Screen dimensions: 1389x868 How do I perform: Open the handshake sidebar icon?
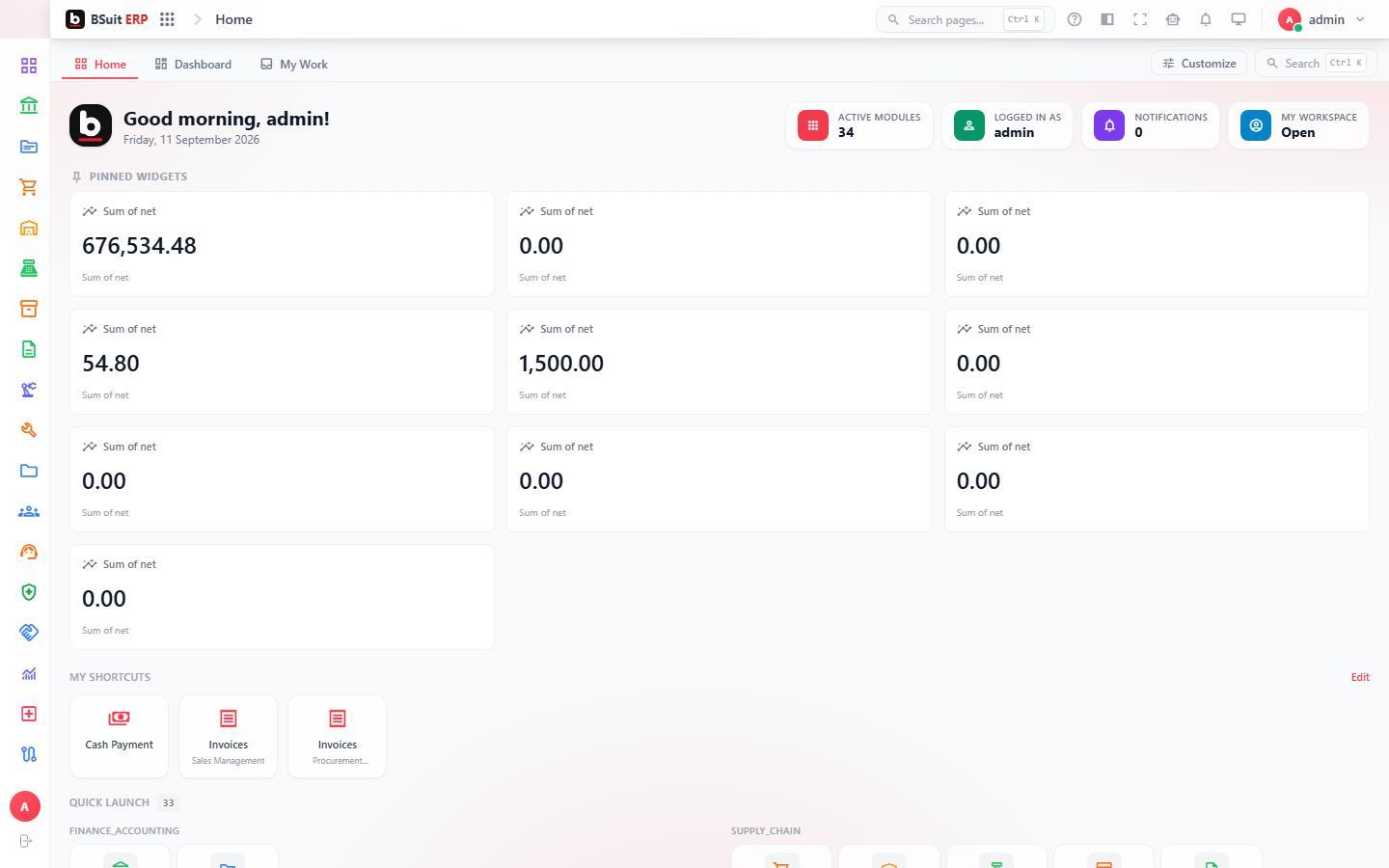29,633
